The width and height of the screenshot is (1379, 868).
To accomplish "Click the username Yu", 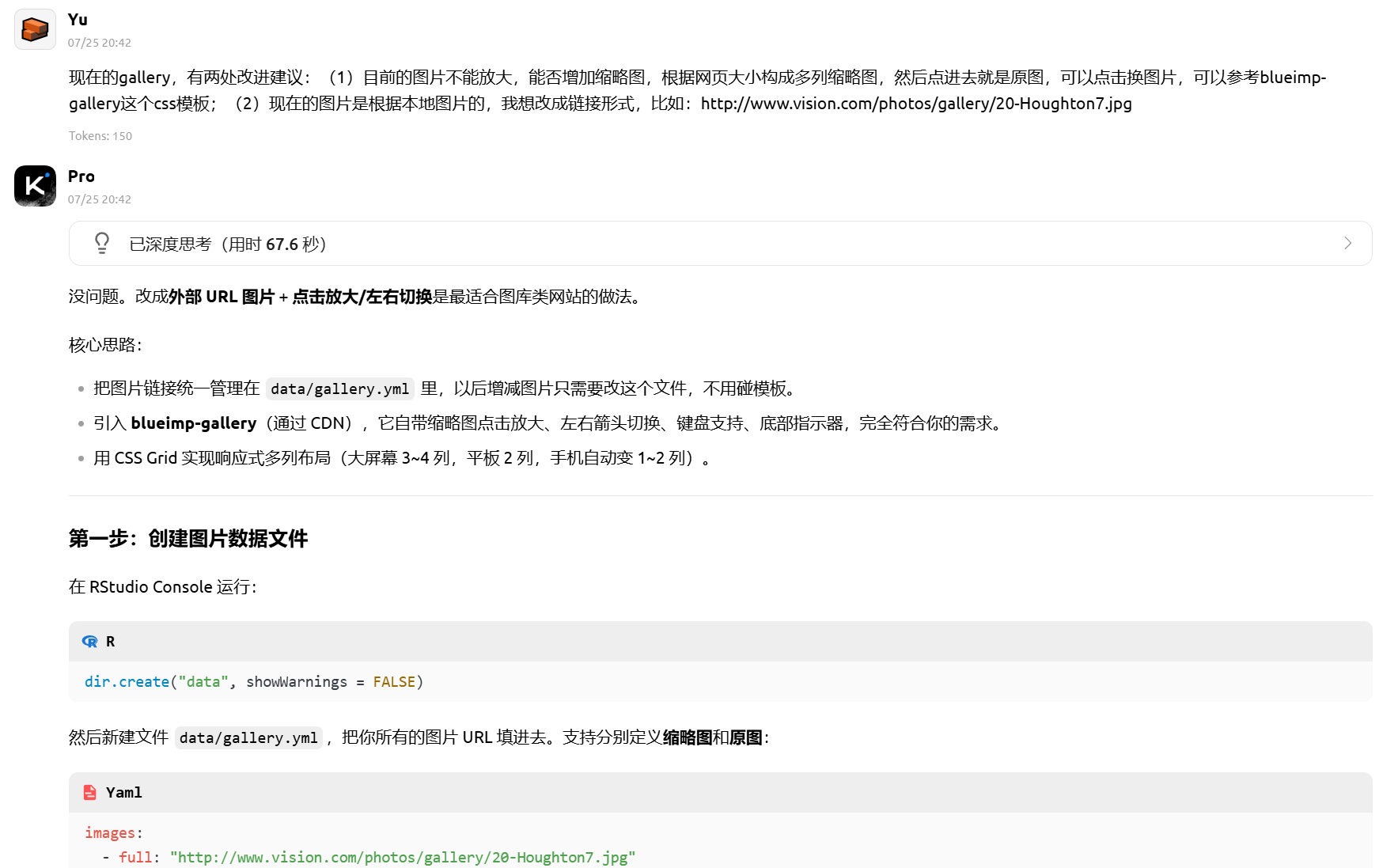I will click(78, 20).
